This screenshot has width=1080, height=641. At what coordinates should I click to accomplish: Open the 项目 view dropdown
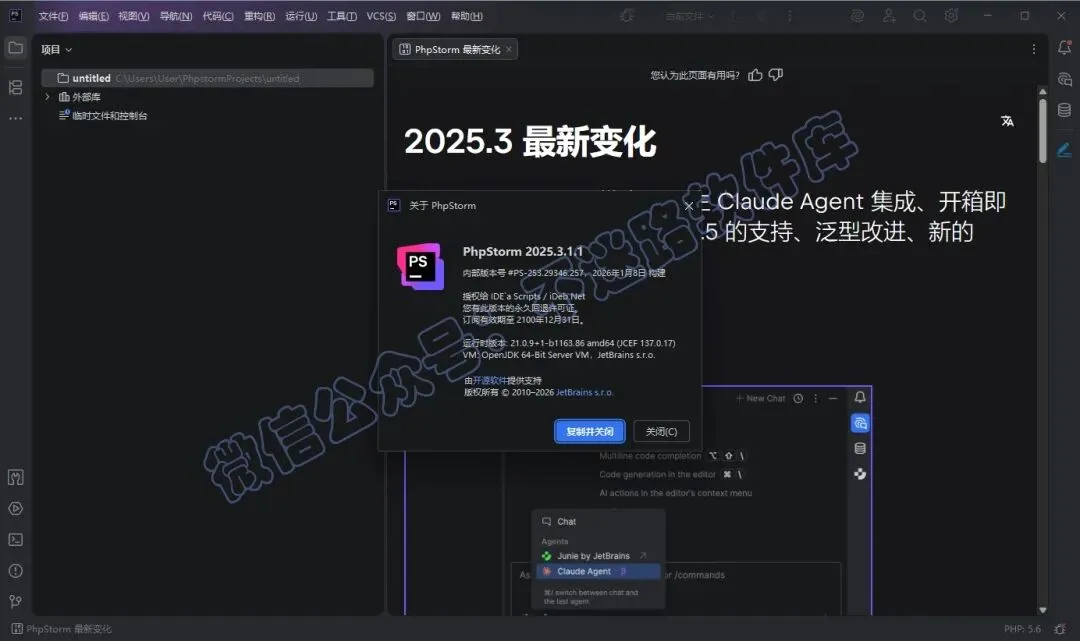click(56, 50)
